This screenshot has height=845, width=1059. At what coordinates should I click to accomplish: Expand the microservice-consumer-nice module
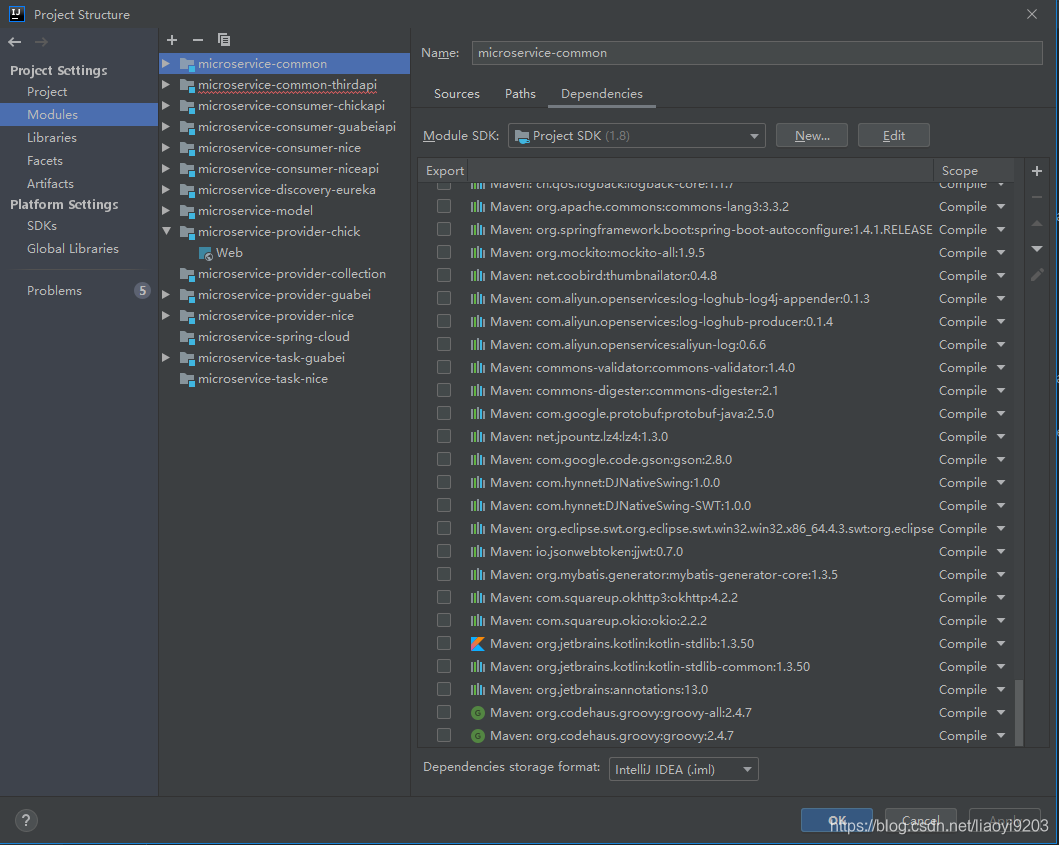pos(166,147)
